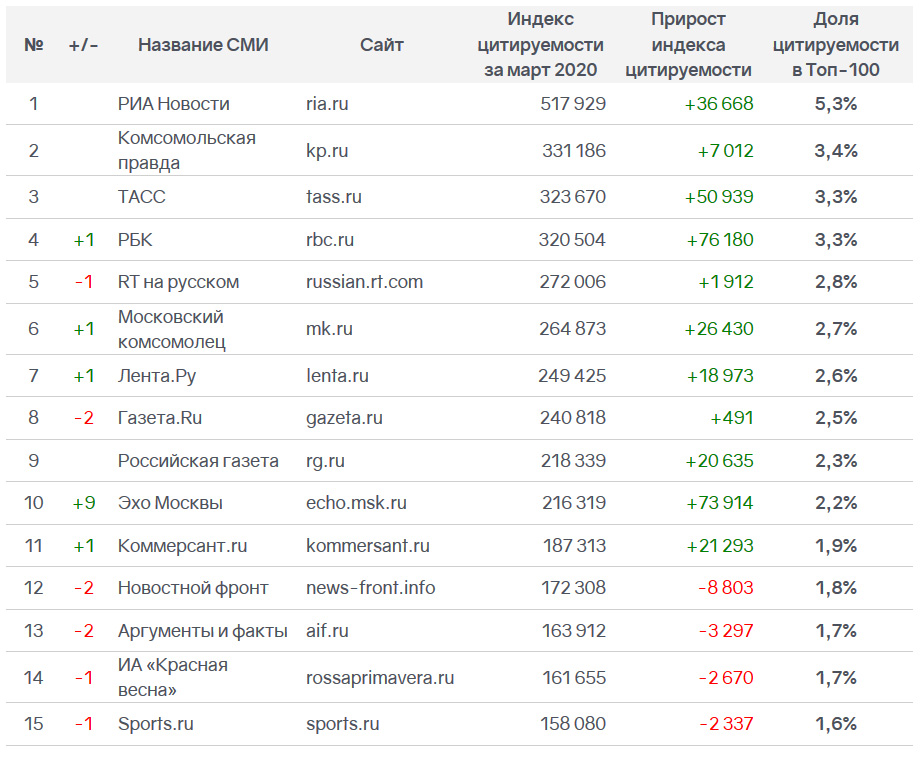Select the 'ТАСС' media name
The width and height of the screenshot is (924, 760).
click(x=141, y=197)
